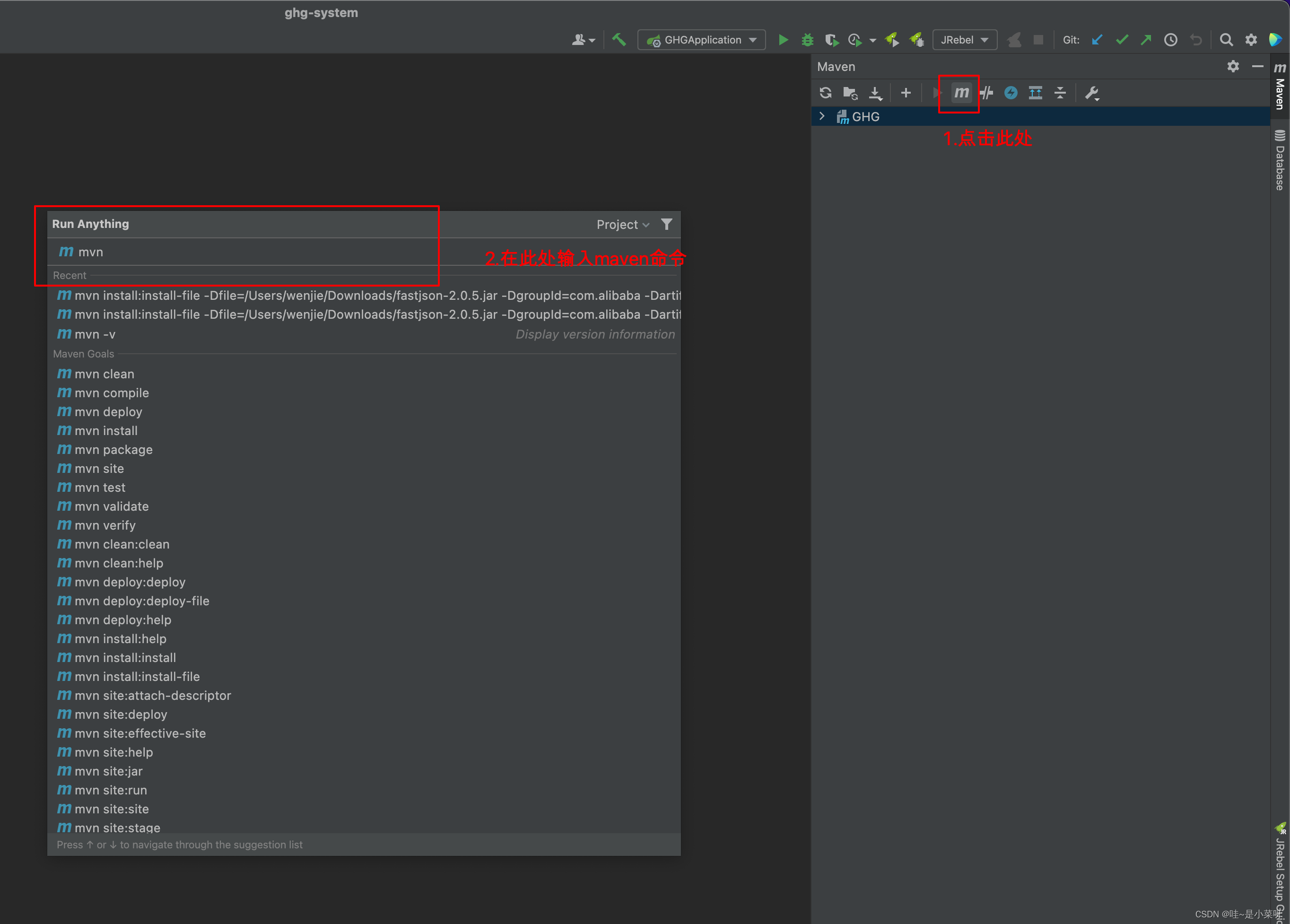The image size is (1290, 924).
Task: Select first recent mvn install:install-file command
Action: 364,296
